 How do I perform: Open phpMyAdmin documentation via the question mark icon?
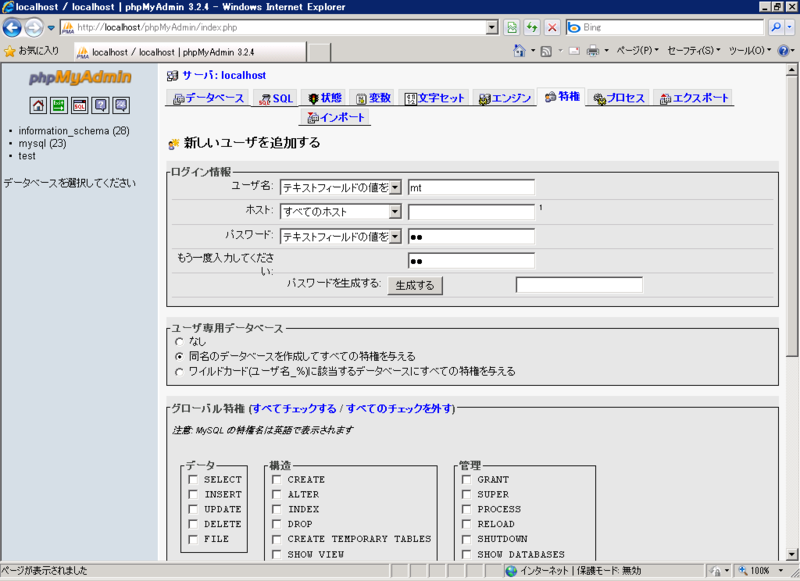[100, 105]
